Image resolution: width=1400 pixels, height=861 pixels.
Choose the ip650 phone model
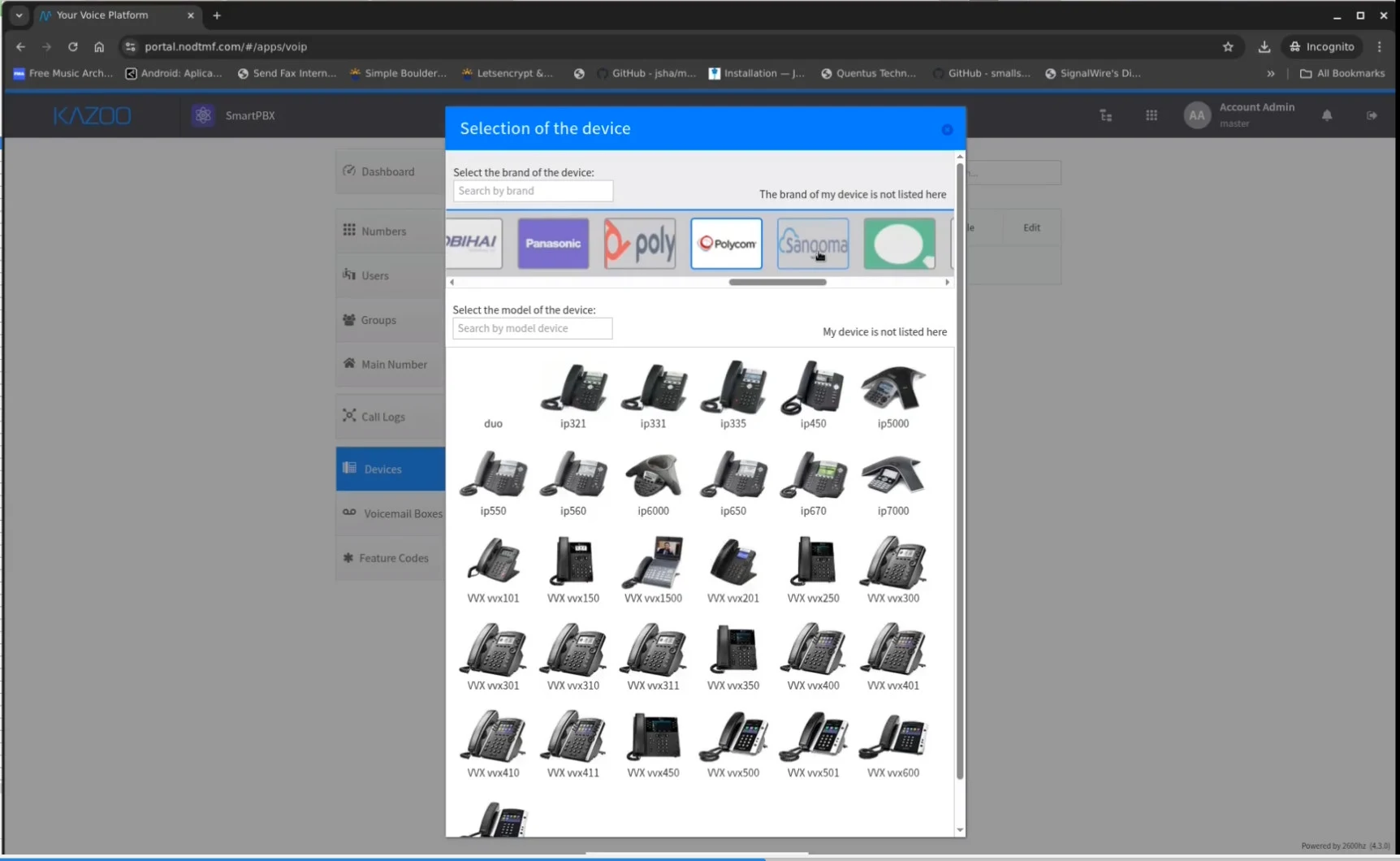point(733,483)
